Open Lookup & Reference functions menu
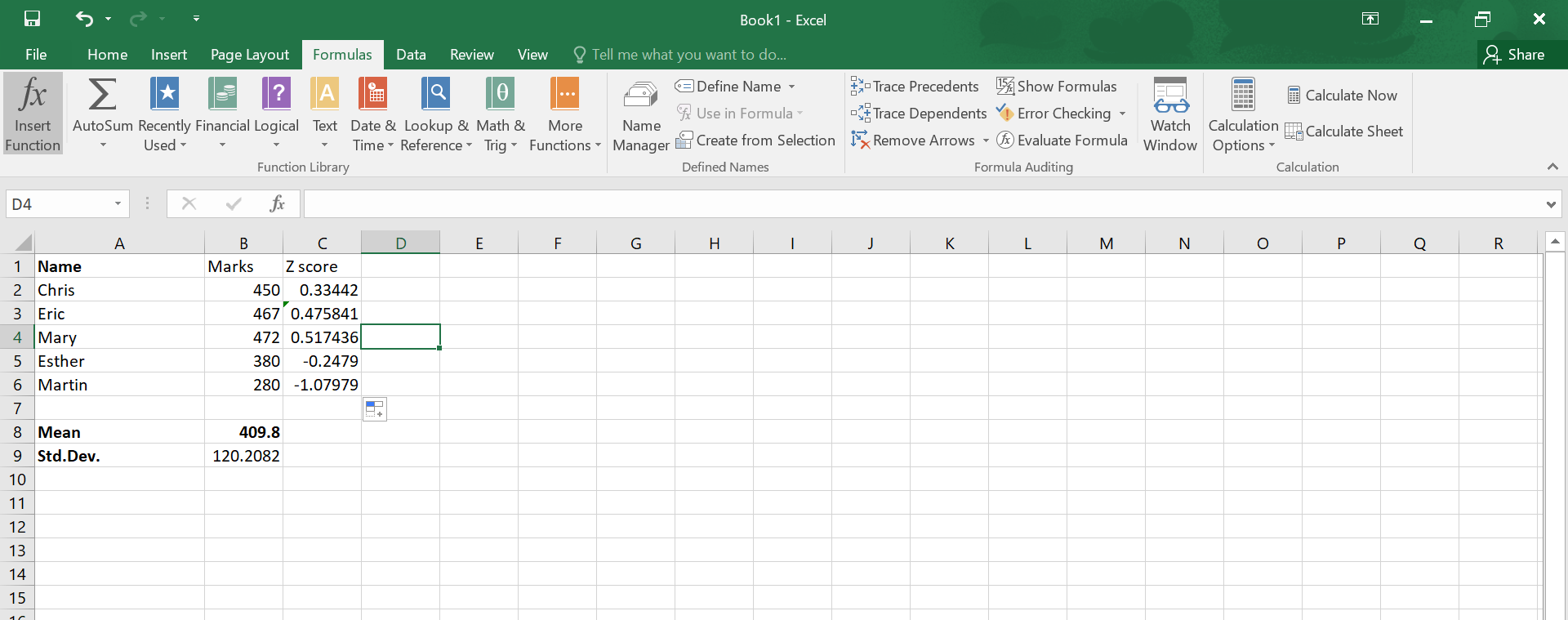This screenshot has height=620, width=1568. (436, 114)
